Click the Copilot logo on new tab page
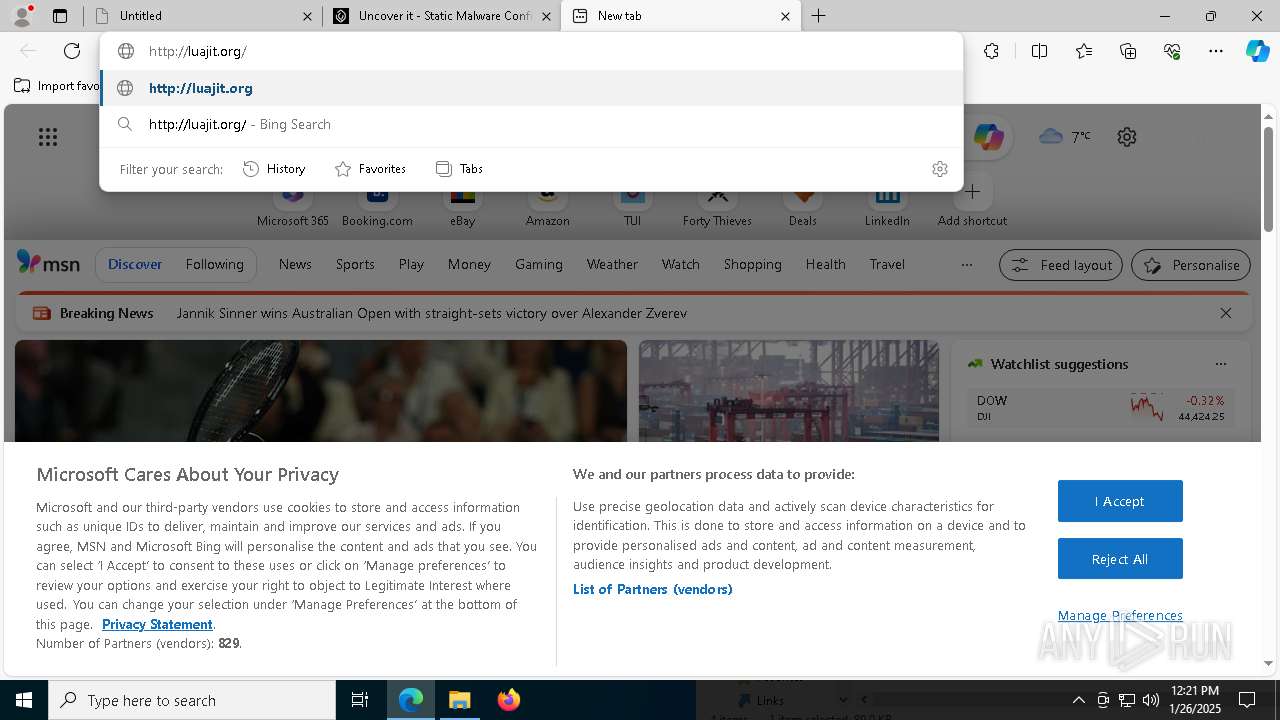 tap(988, 137)
